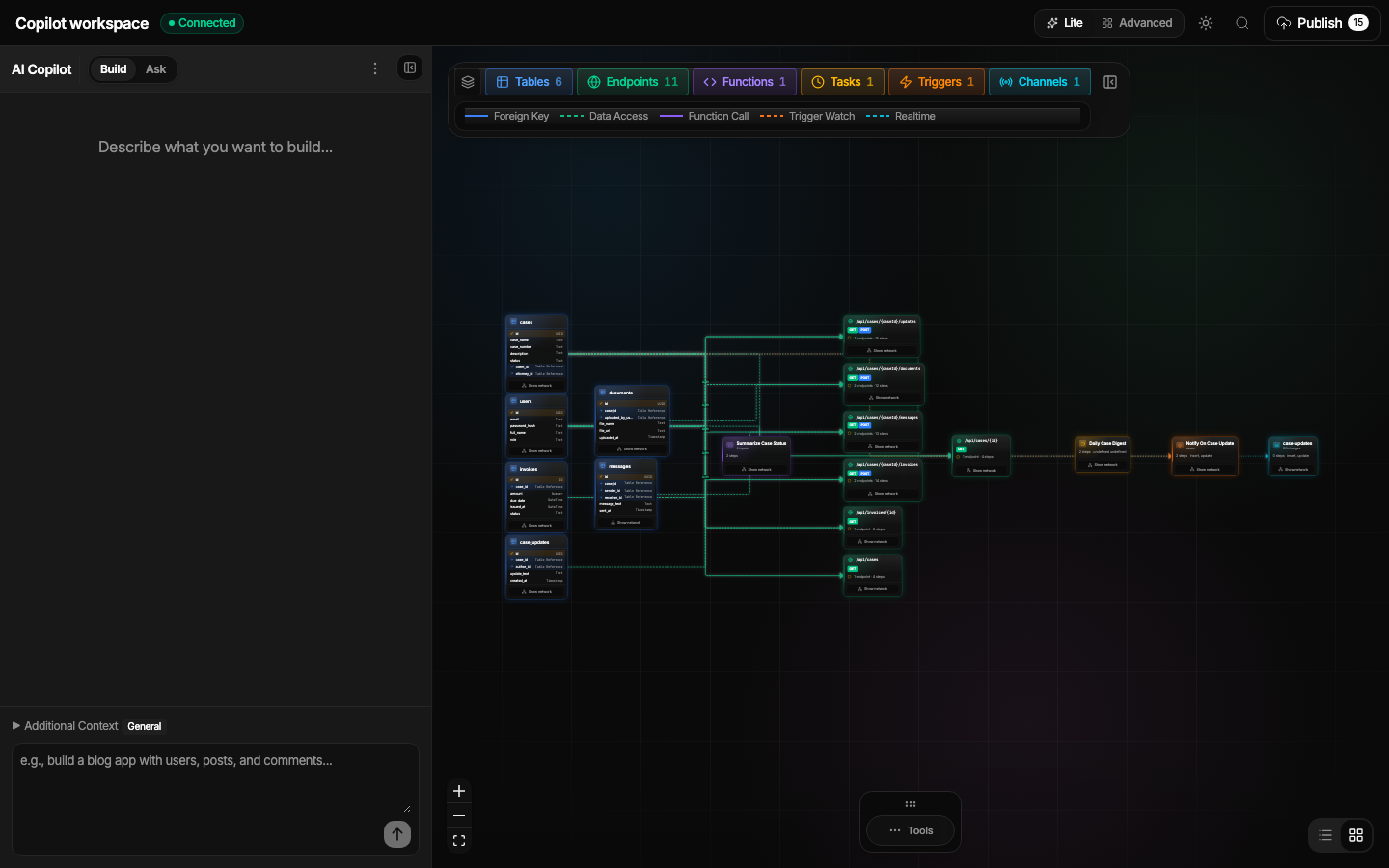The height and width of the screenshot is (868, 1389).
Task: Click Show network on /api/cases endpoint
Action: coord(872,588)
